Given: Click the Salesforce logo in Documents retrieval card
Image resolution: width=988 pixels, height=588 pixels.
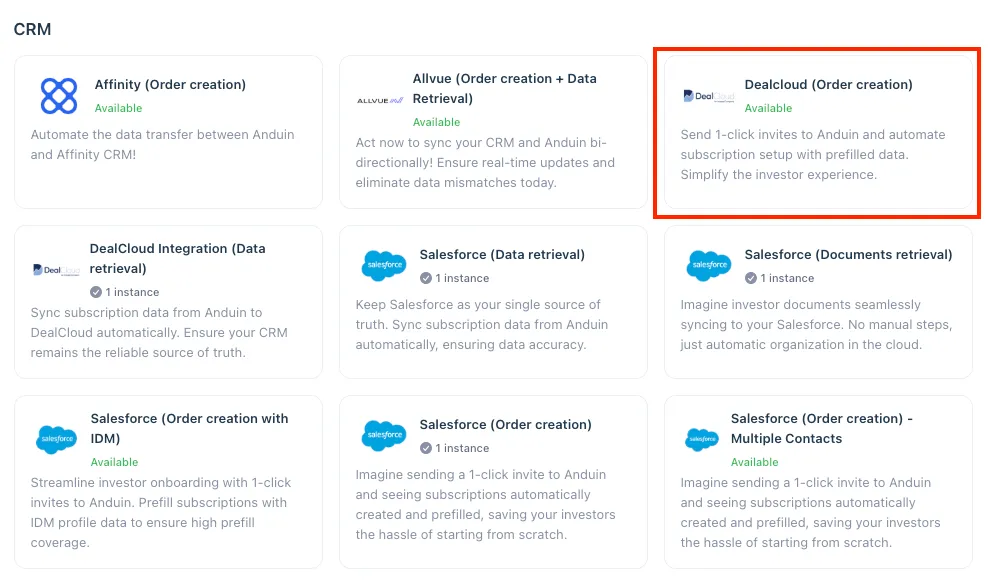Looking at the screenshot, I should (x=709, y=265).
